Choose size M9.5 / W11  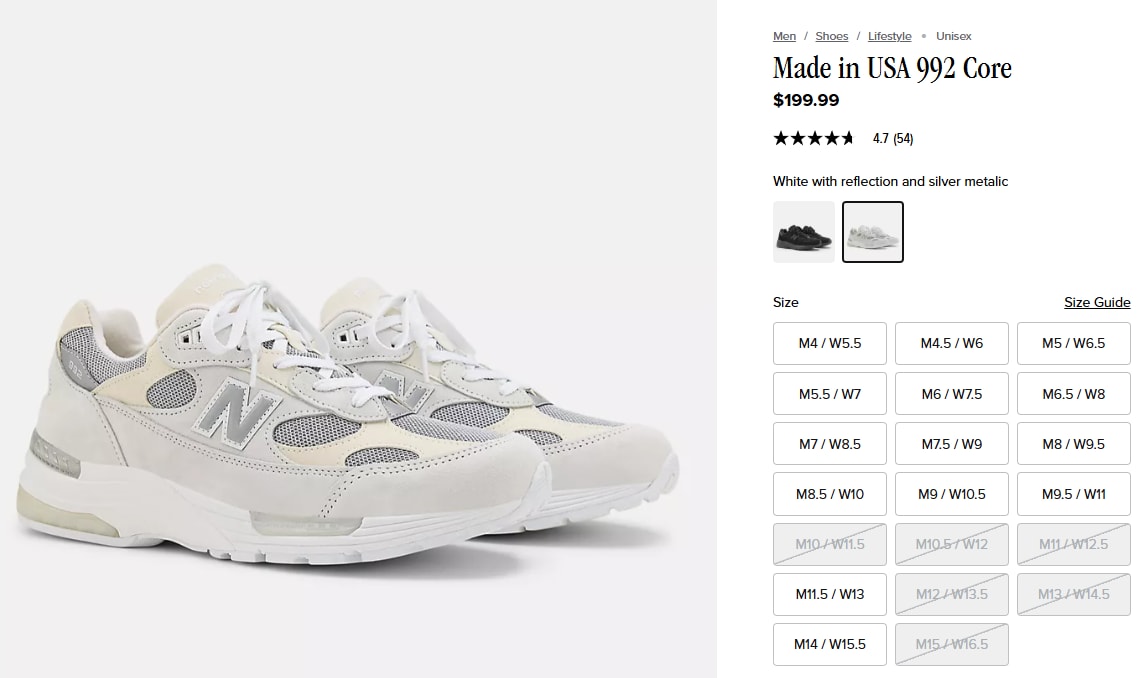pos(1073,494)
